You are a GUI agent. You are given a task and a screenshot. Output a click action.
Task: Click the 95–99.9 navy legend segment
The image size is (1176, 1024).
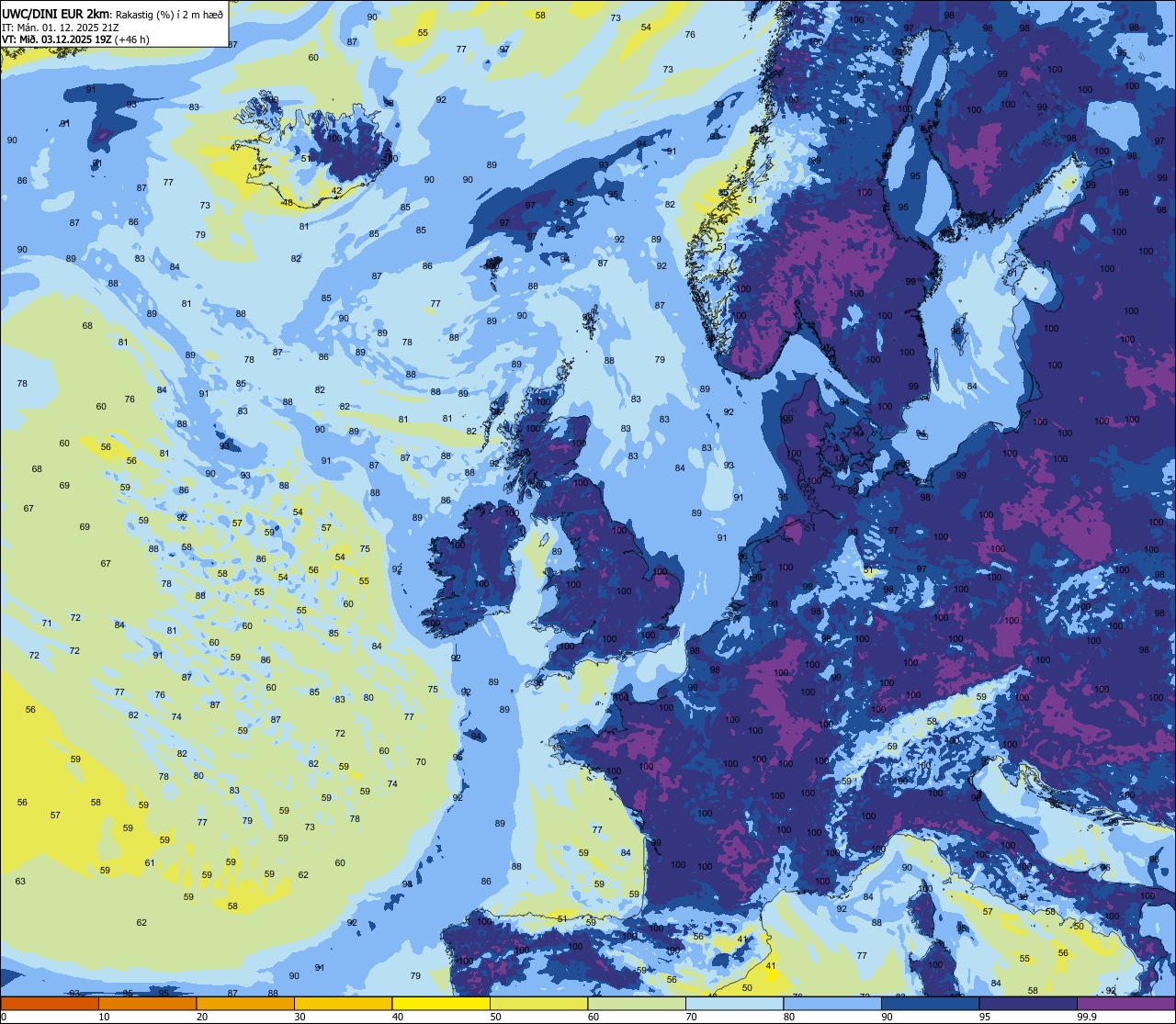[1028, 1004]
